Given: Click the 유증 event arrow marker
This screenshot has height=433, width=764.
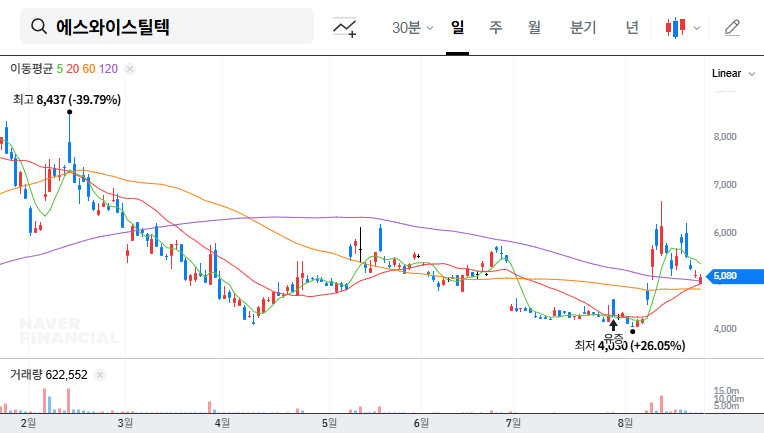Looking at the screenshot, I should tap(613, 325).
